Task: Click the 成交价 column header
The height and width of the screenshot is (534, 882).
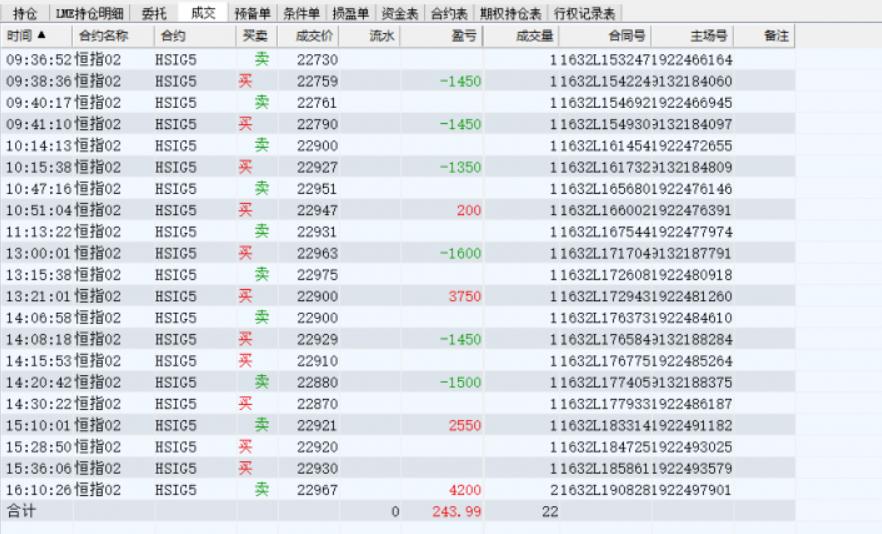Action: [x=315, y=36]
